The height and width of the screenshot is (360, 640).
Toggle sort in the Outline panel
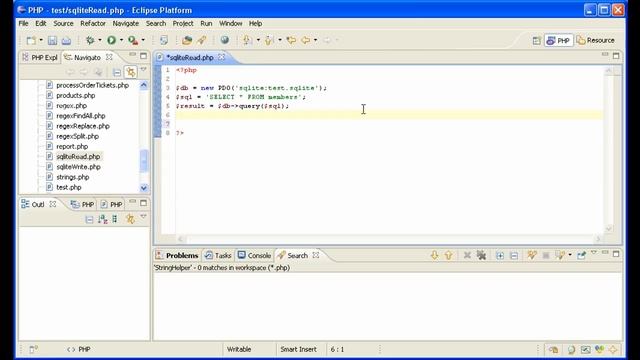(102, 219)
